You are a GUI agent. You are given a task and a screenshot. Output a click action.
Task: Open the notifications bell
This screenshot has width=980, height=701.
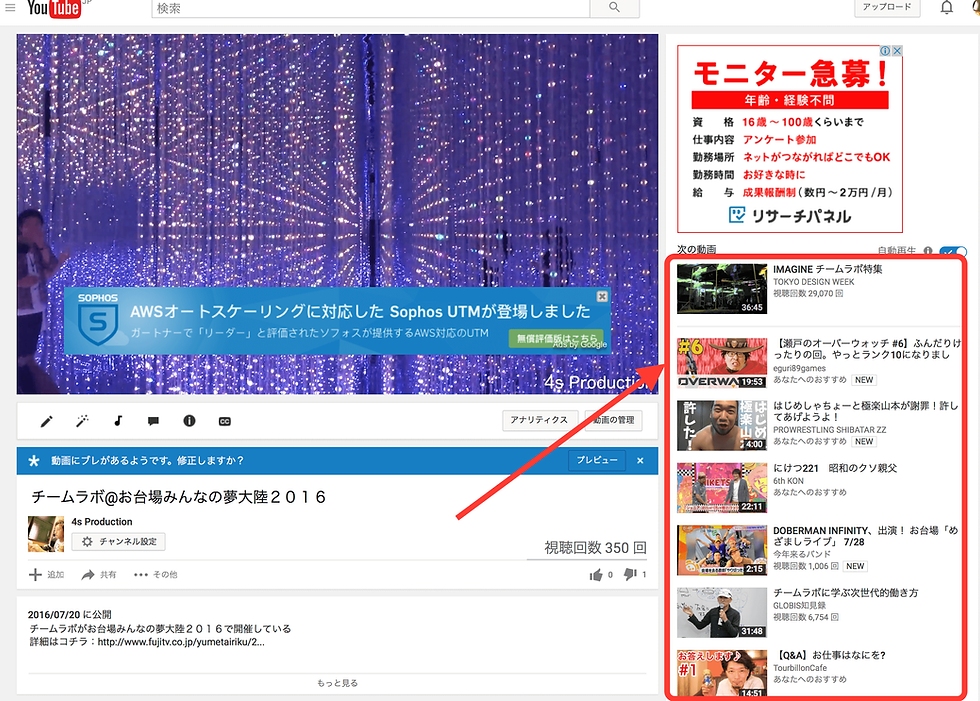coord(947,7)
